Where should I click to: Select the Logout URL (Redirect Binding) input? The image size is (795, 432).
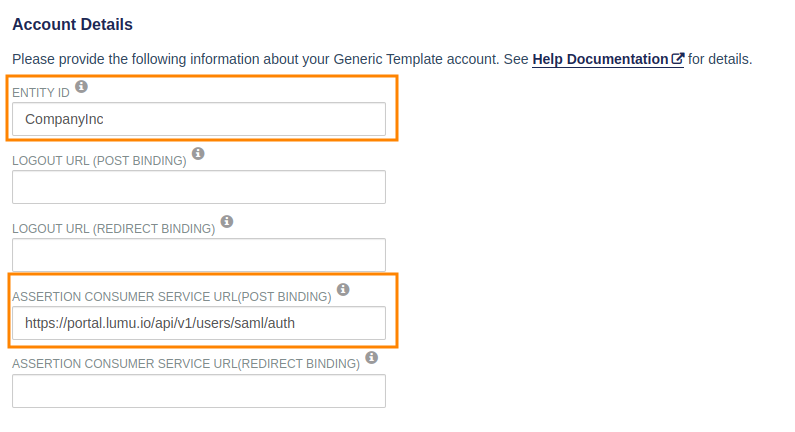pos(198,255)
